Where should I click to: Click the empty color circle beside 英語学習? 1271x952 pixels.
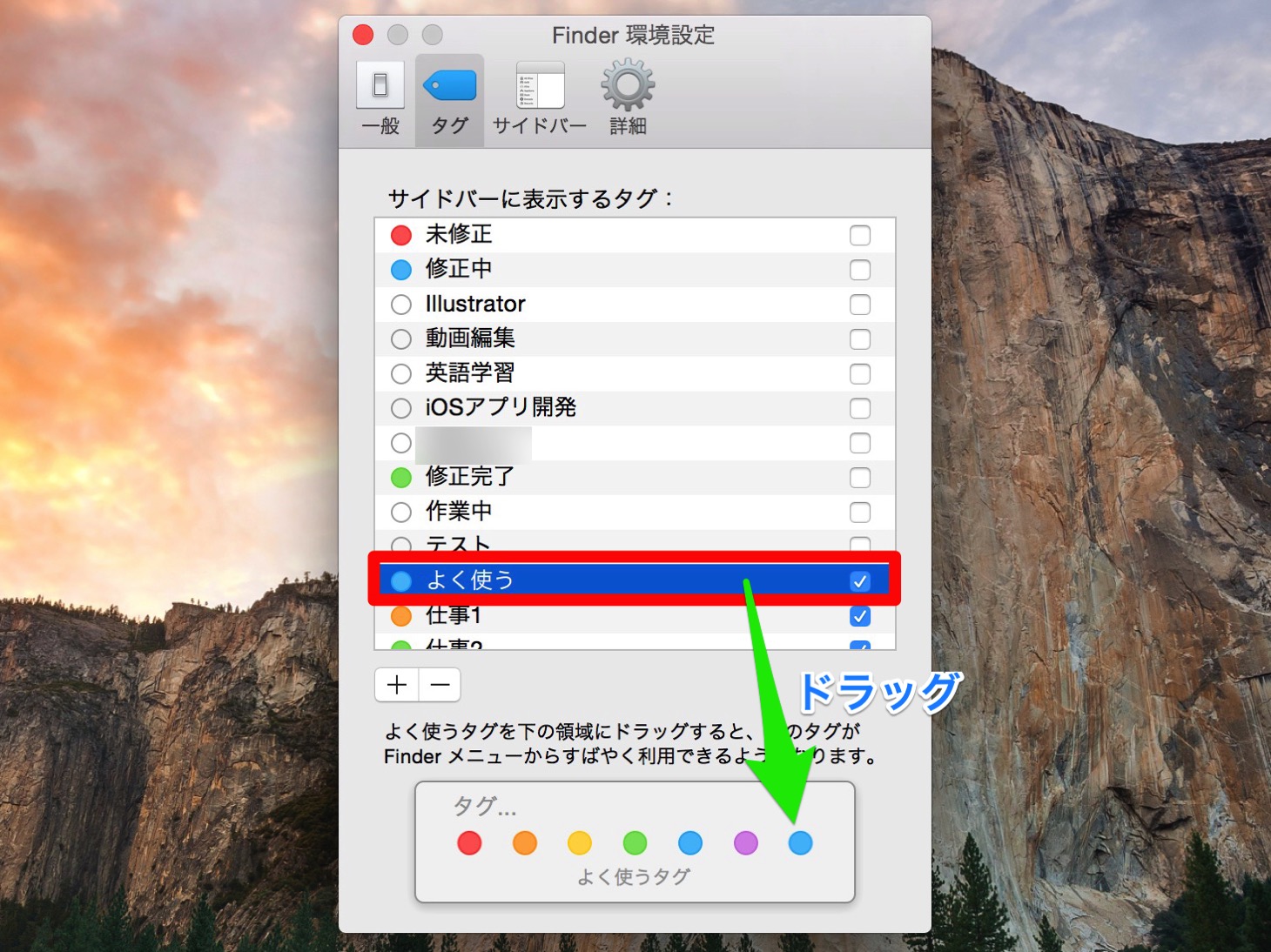coord(401,374)
